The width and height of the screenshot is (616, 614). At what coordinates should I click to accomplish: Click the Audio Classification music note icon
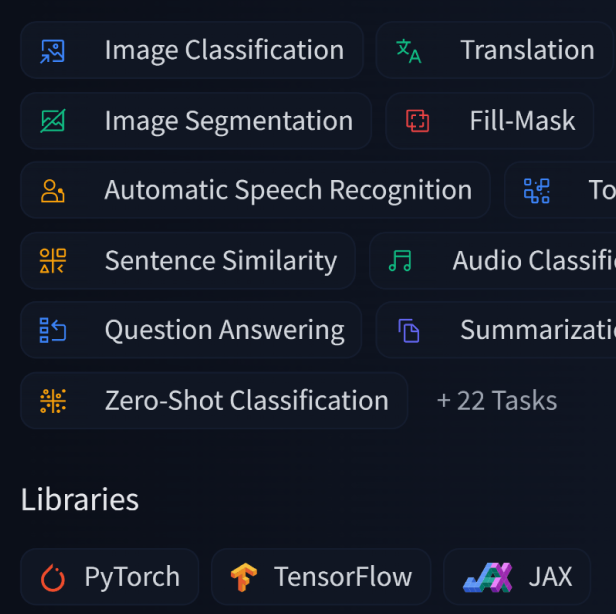point(400,261)
